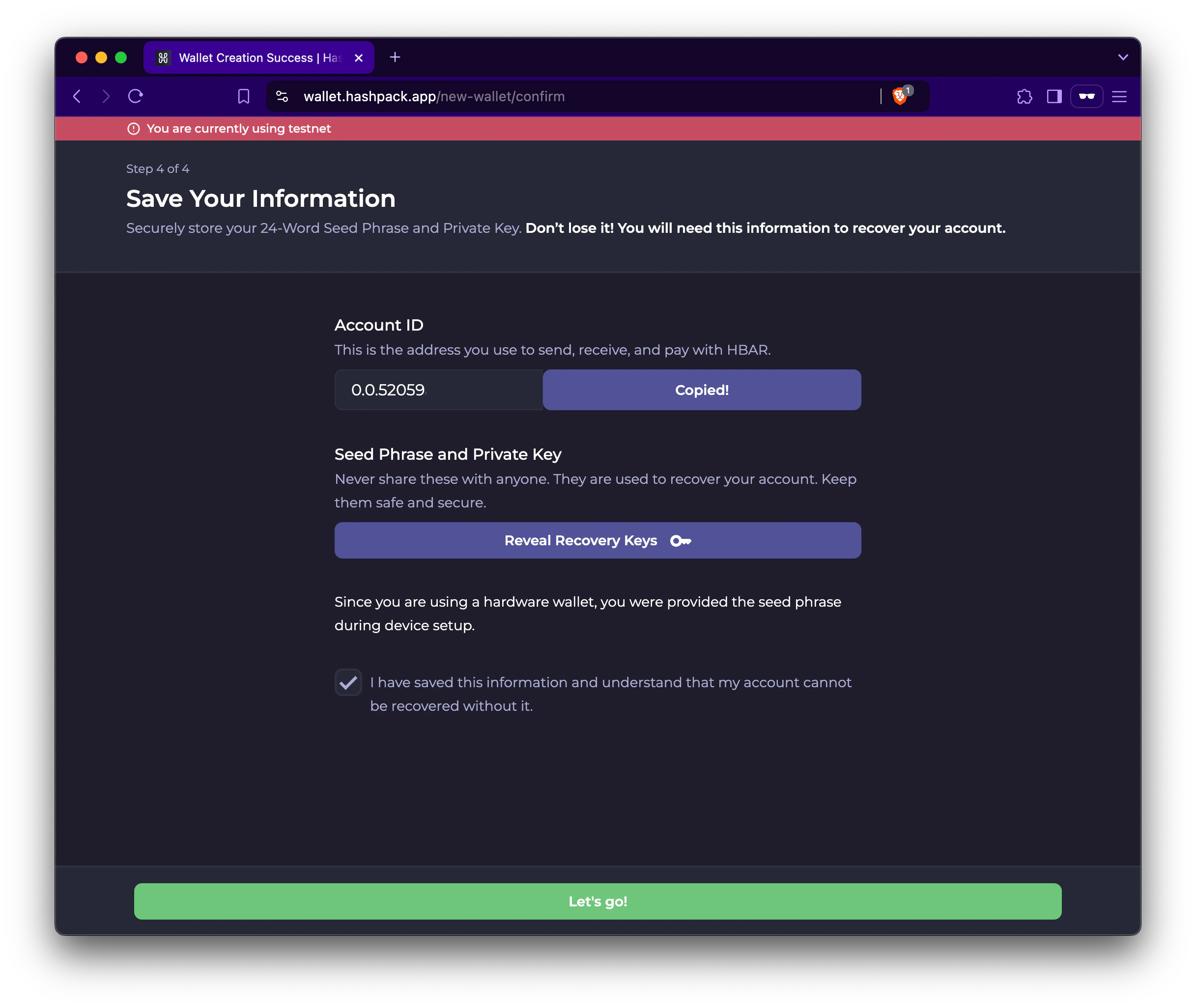Bookmark this page with bookmark icon
This screenshot has height=1008, width=1196.
tap(244, 96)
